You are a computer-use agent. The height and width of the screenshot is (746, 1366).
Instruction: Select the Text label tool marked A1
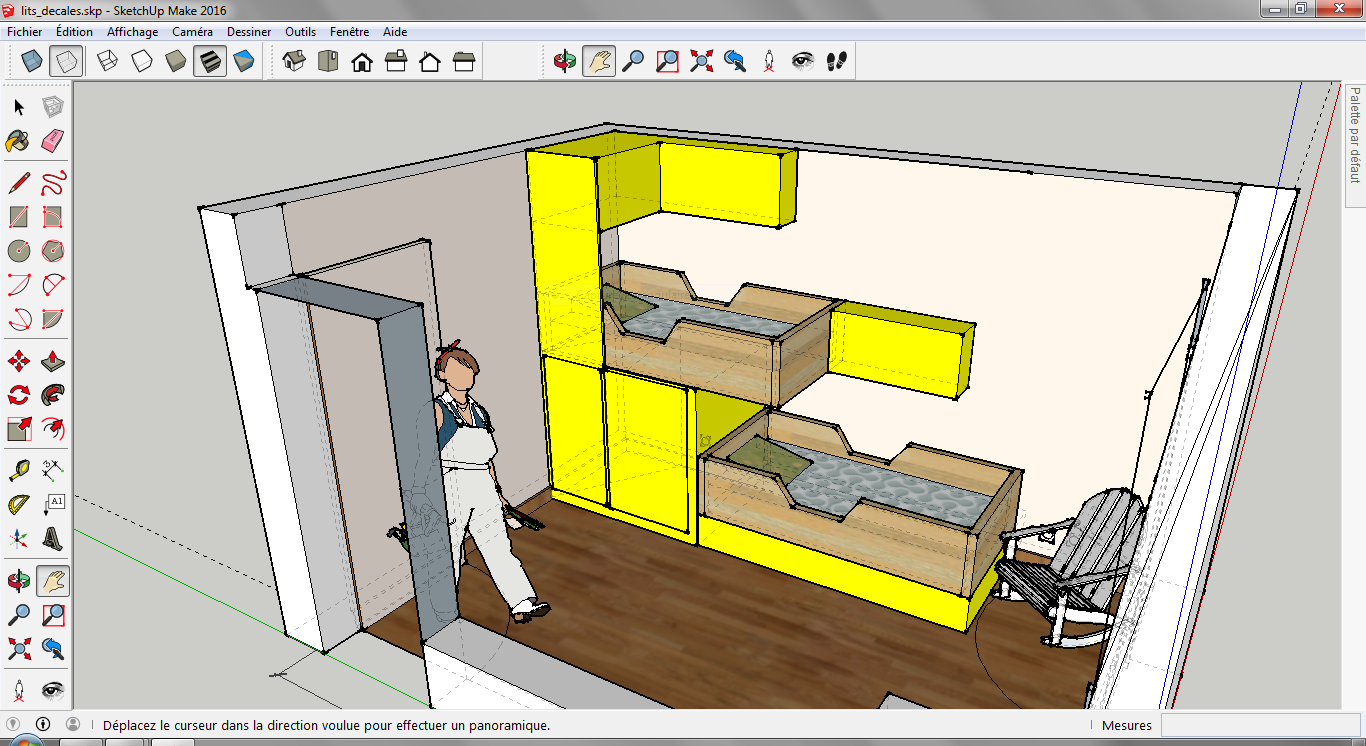tap(53, 504)
